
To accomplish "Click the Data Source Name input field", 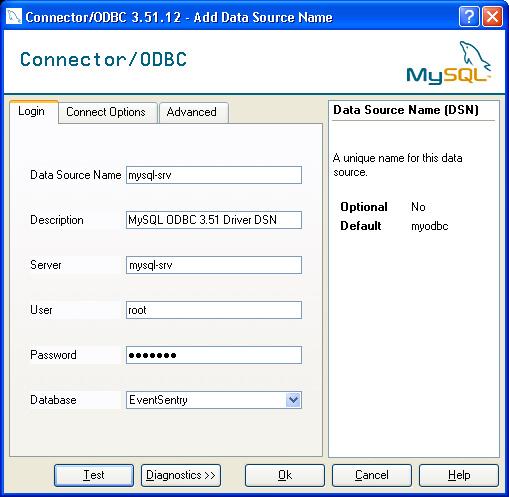I will tap(214, 175).
